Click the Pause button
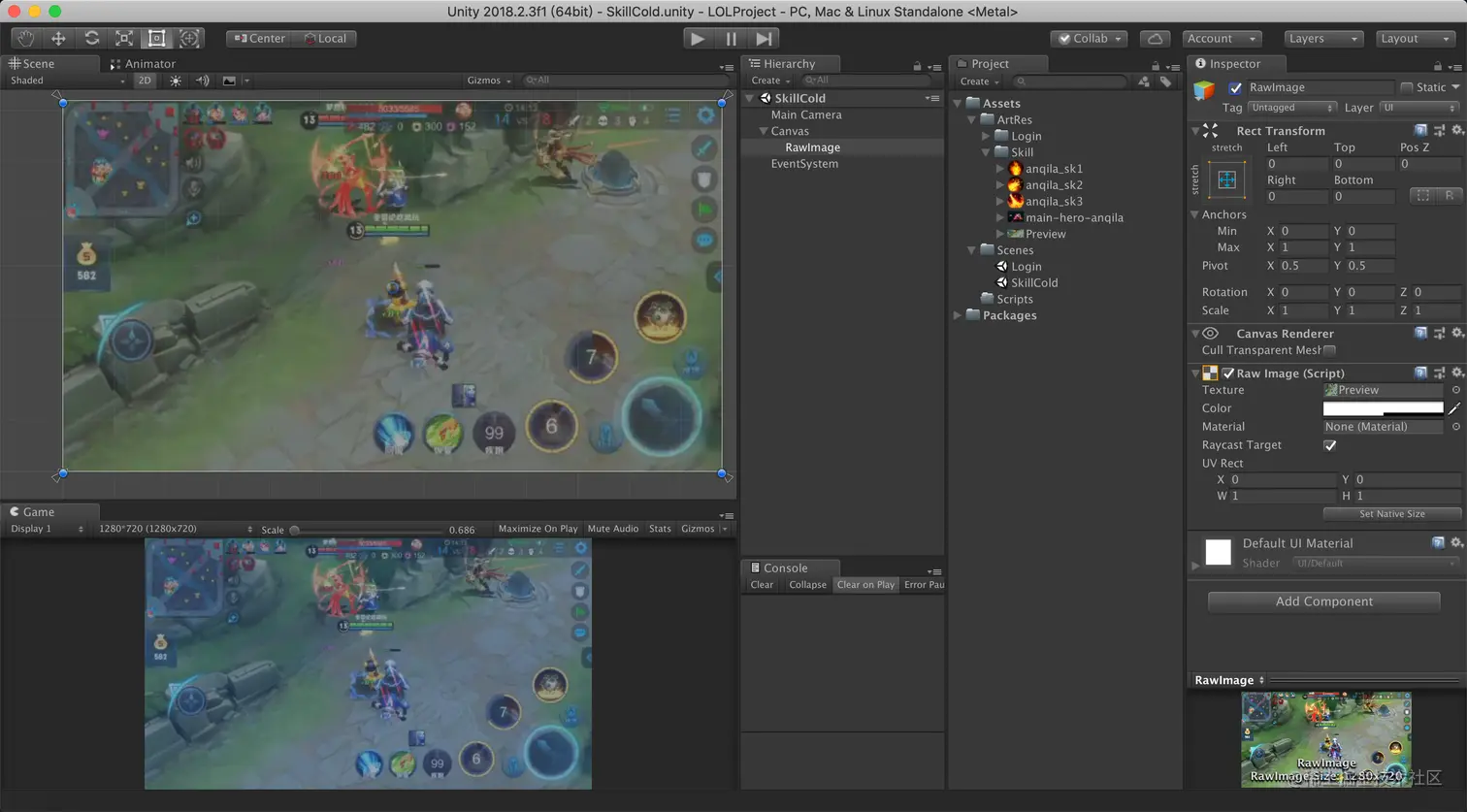The width and height of the screenshot is (1467, 812). point(731,39)
